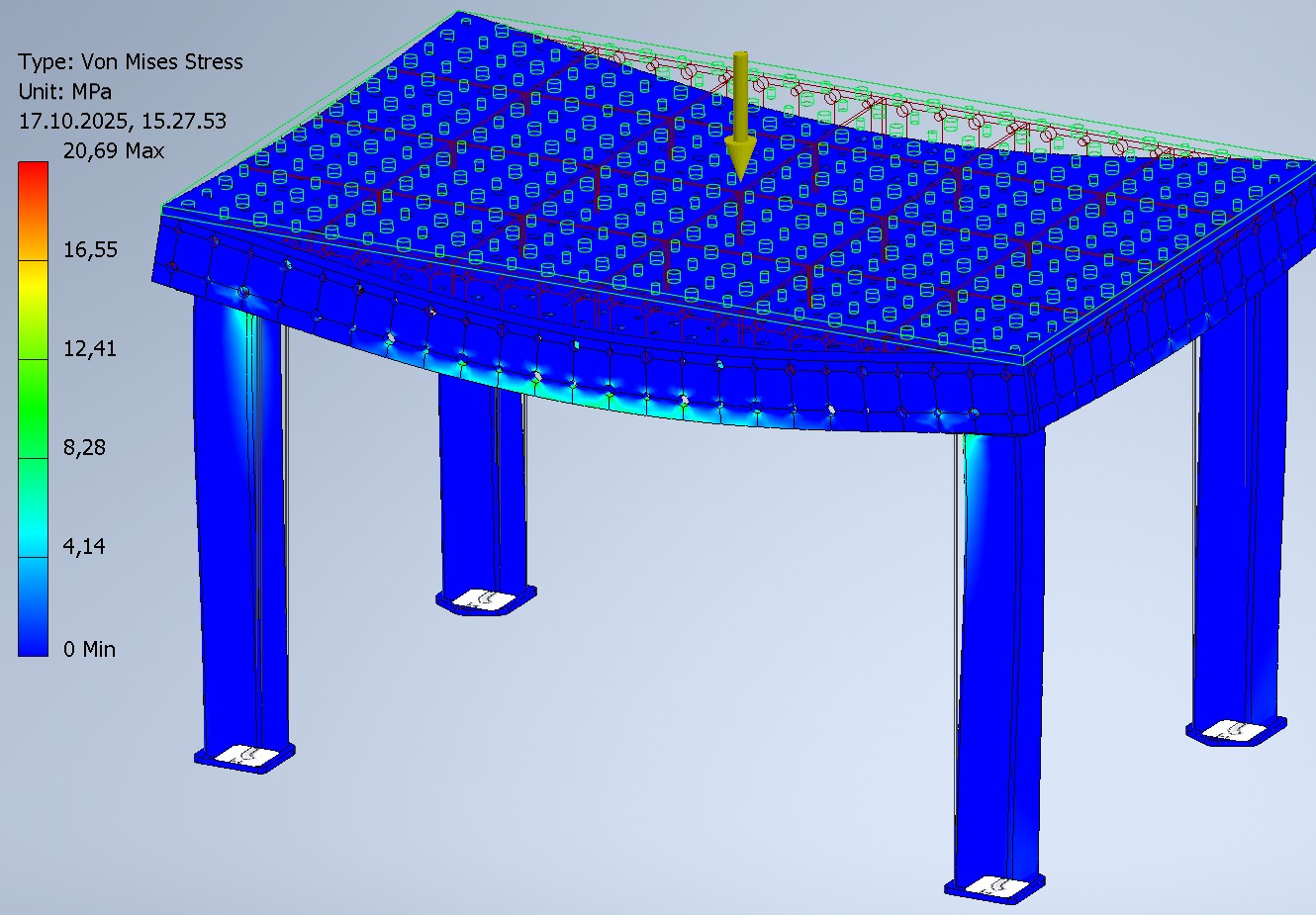Click the "Type: Von Mises Stress" label
This screenshot has width=1316, height=915.
pos(131,61)
